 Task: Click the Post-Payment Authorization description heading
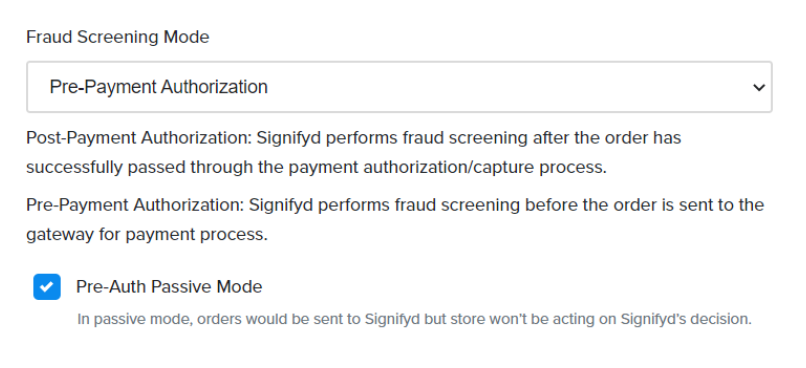point(139,138)
